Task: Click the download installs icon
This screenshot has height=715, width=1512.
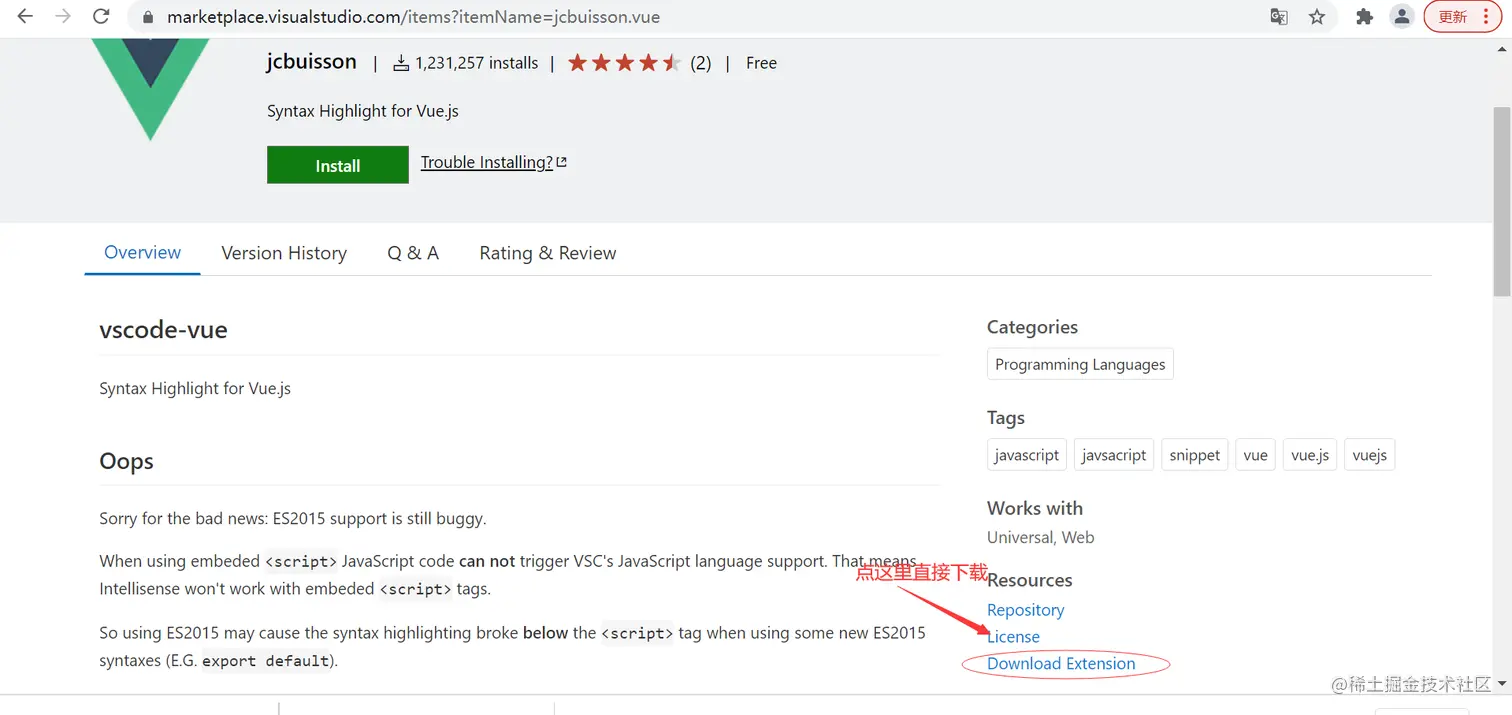Action: pyautogui.click(x=401, y=63)
